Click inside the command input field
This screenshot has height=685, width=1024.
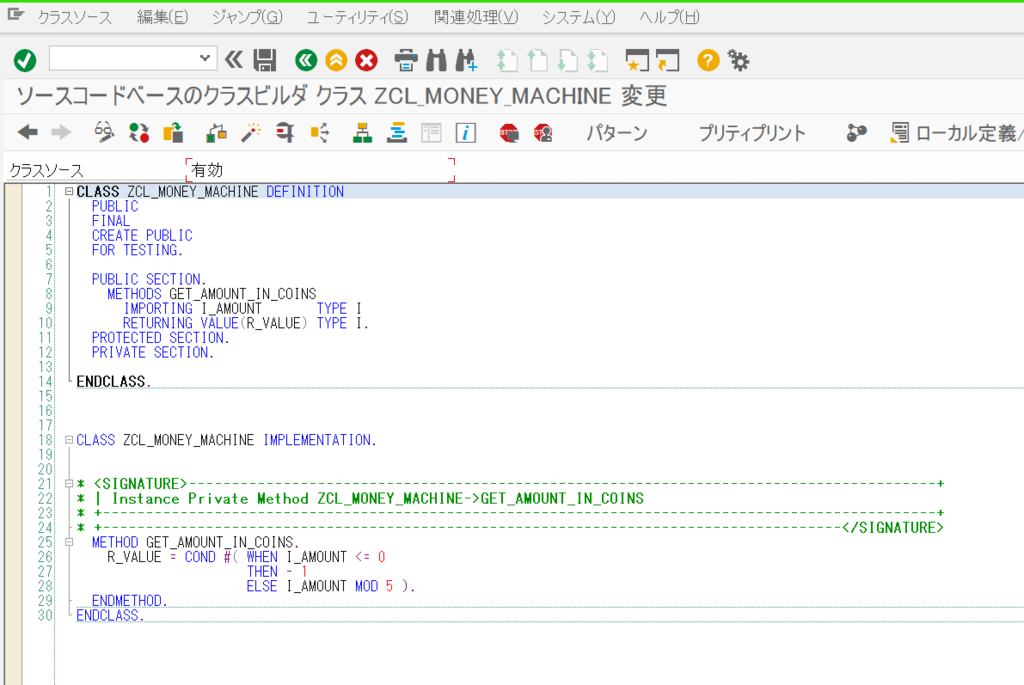coord(124,58)
